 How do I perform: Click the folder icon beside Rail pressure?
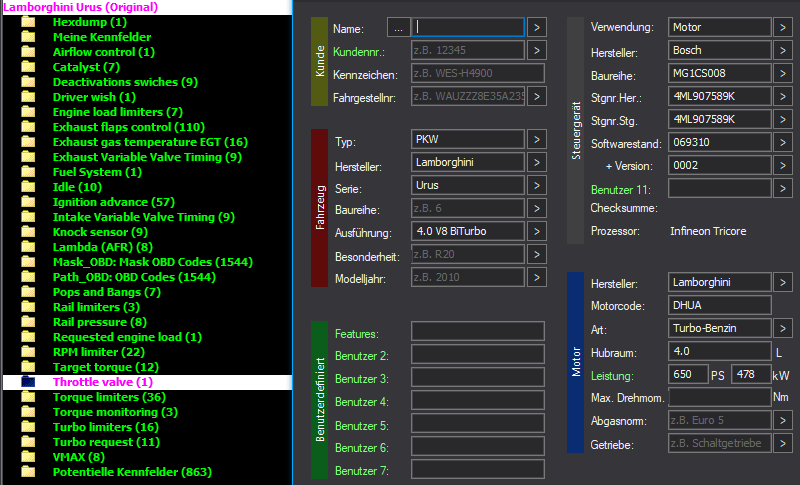pos(28,322)
